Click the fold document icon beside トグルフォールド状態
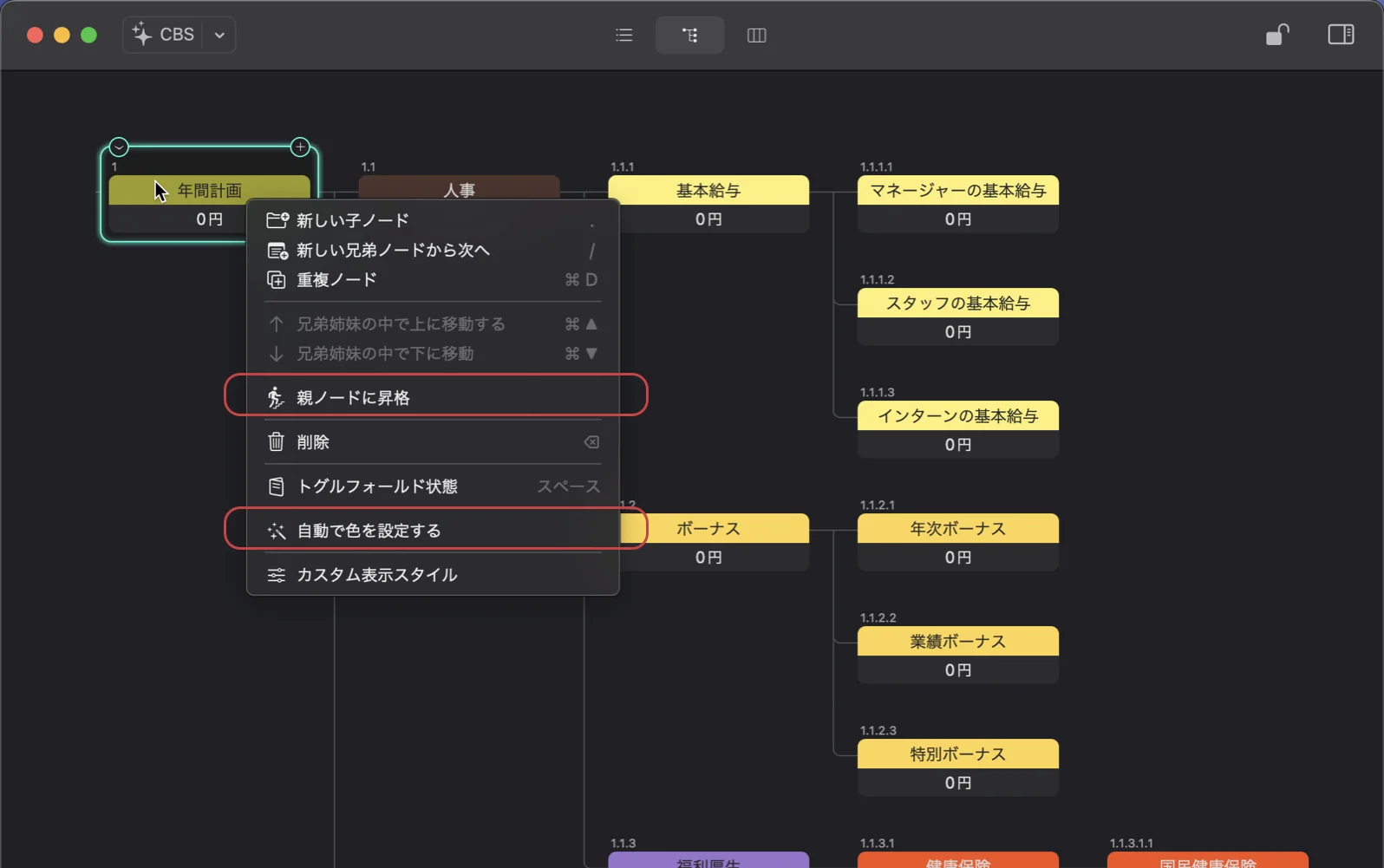The image size is (1384, 868). click(x=276, y=486)
